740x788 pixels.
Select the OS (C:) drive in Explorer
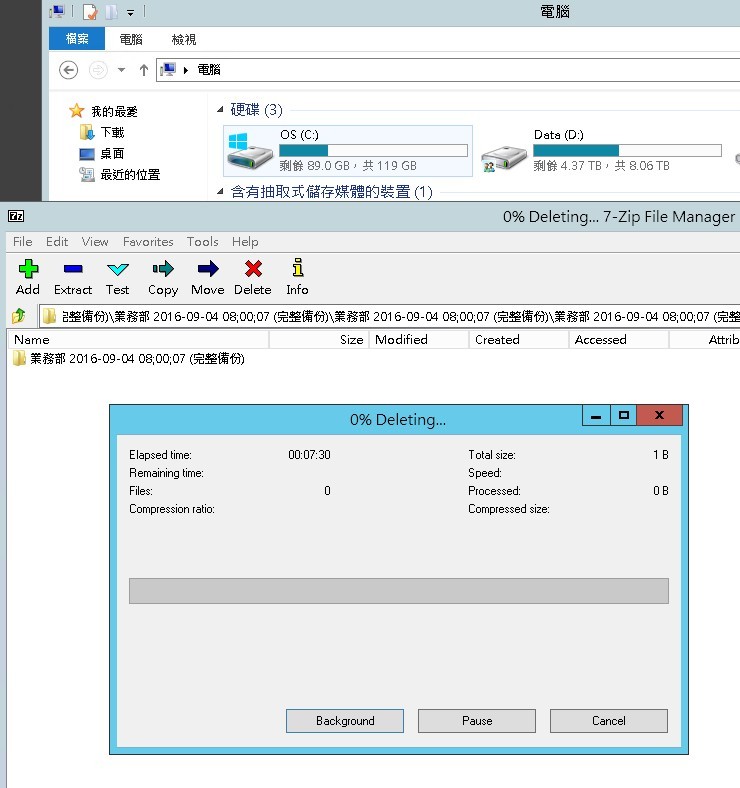click(x=347, y=151)
